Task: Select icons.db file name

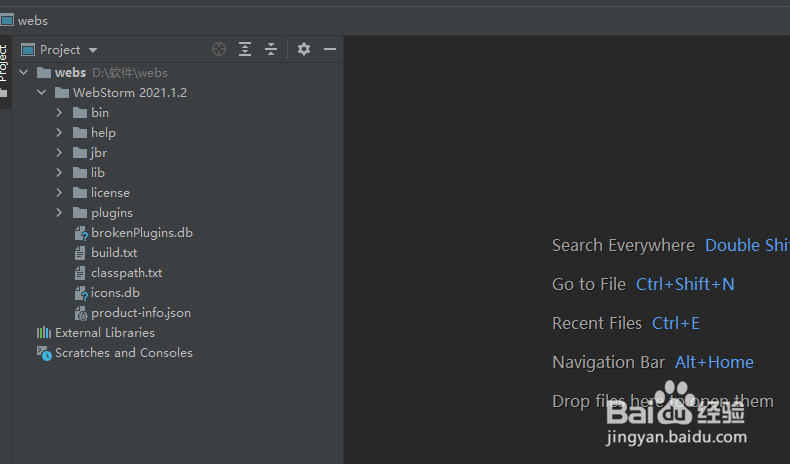Action: pyautogui.click(x=115, y=293)
